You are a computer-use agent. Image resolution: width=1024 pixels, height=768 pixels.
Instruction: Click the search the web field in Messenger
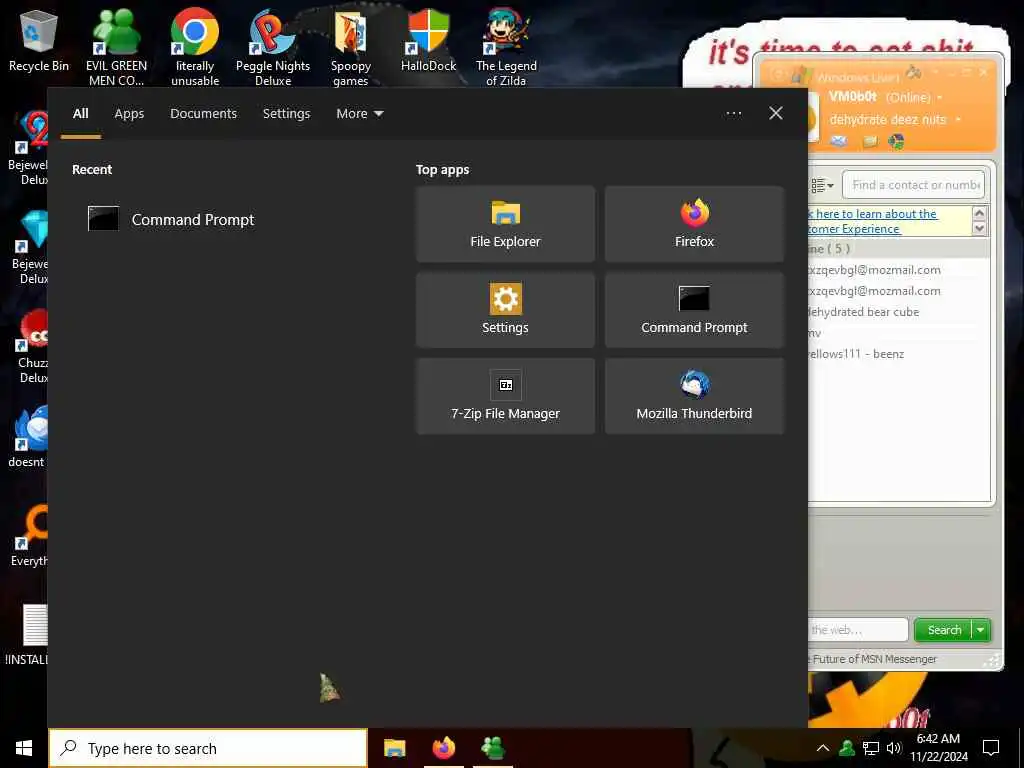pos(857,630)
